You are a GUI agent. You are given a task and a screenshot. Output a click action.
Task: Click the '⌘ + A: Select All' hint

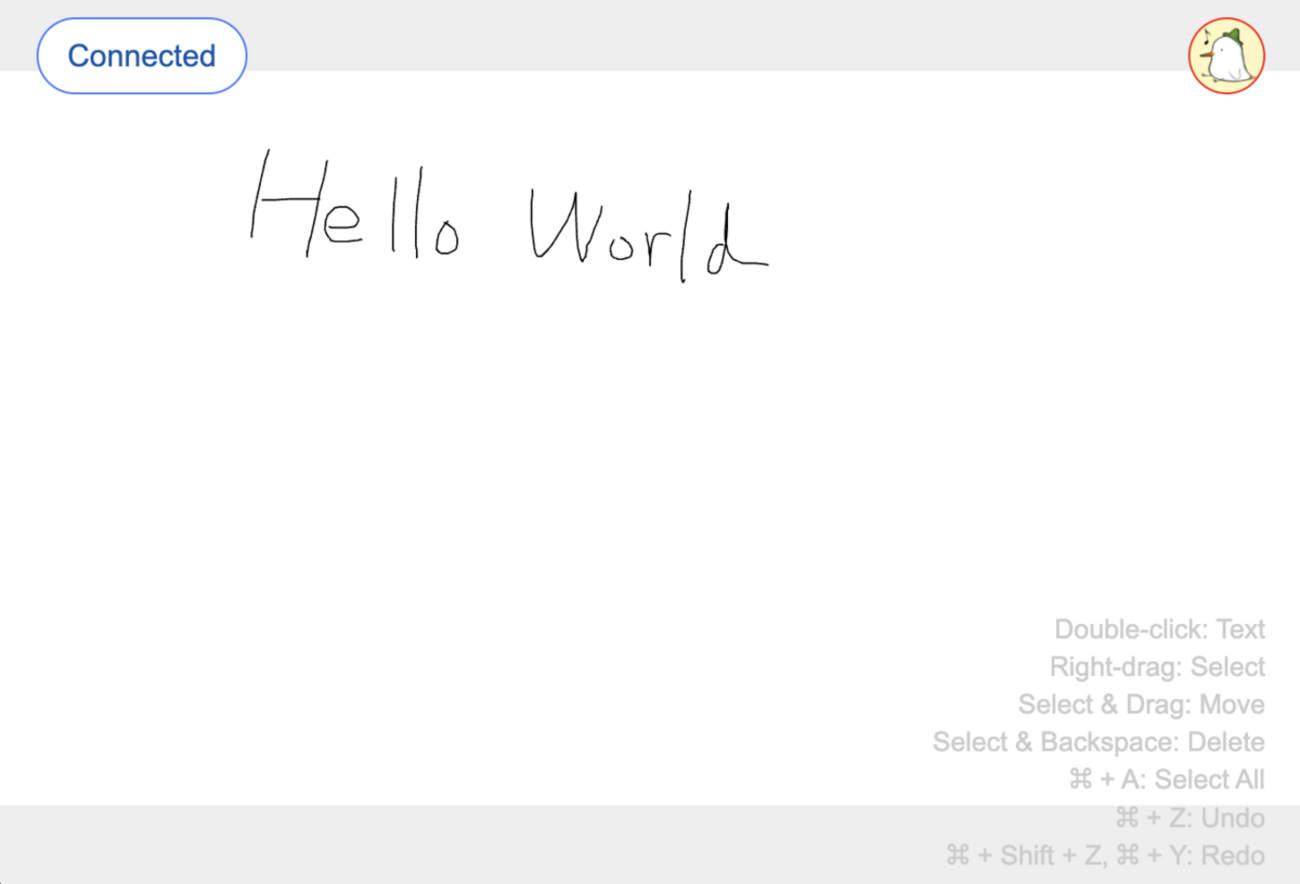tap(1167, 780)
